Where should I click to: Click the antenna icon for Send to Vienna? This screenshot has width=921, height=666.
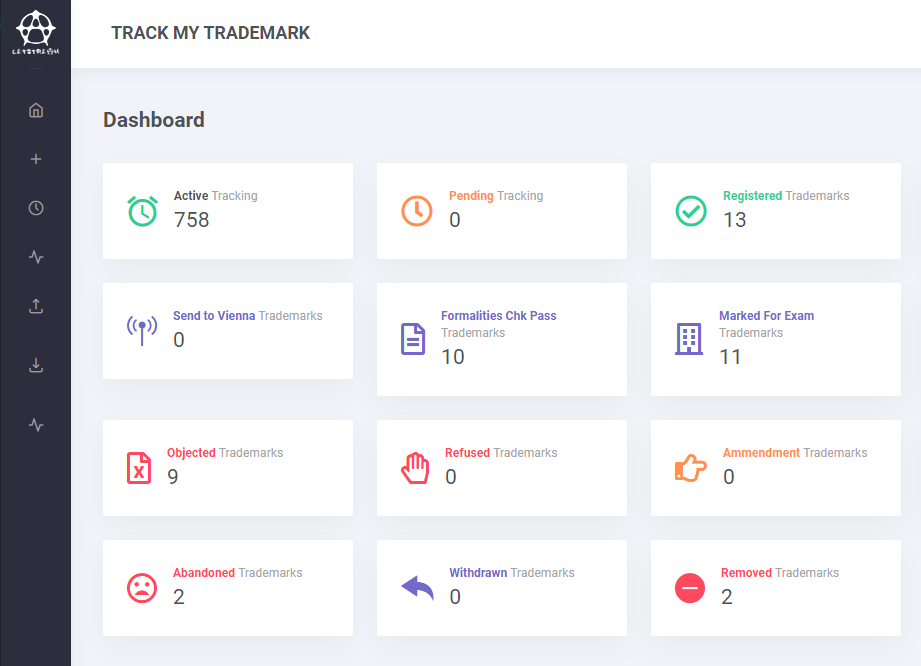142,331
